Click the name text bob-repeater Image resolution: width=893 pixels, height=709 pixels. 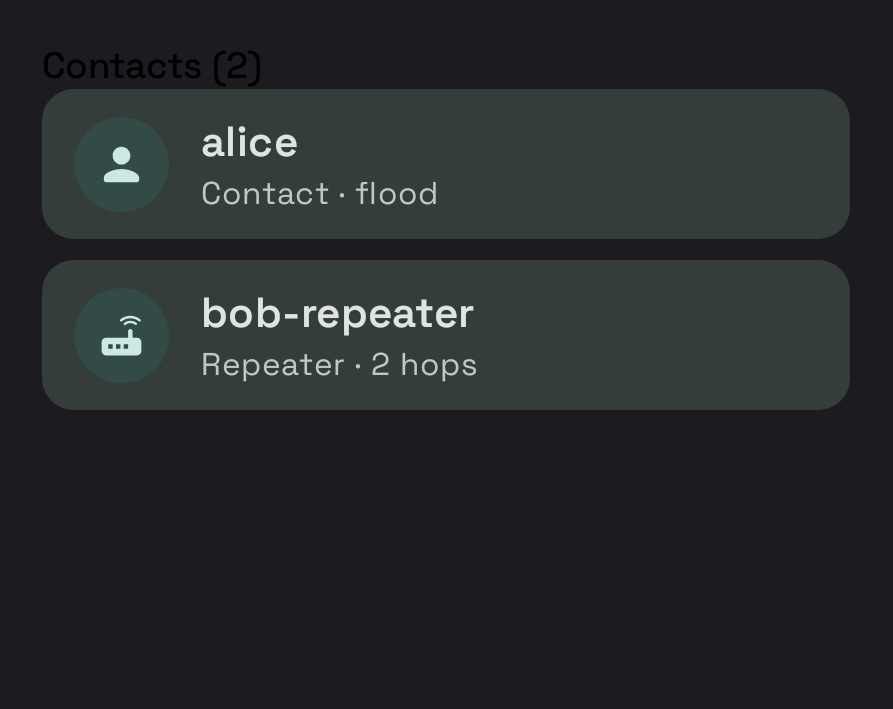[338, 314]
